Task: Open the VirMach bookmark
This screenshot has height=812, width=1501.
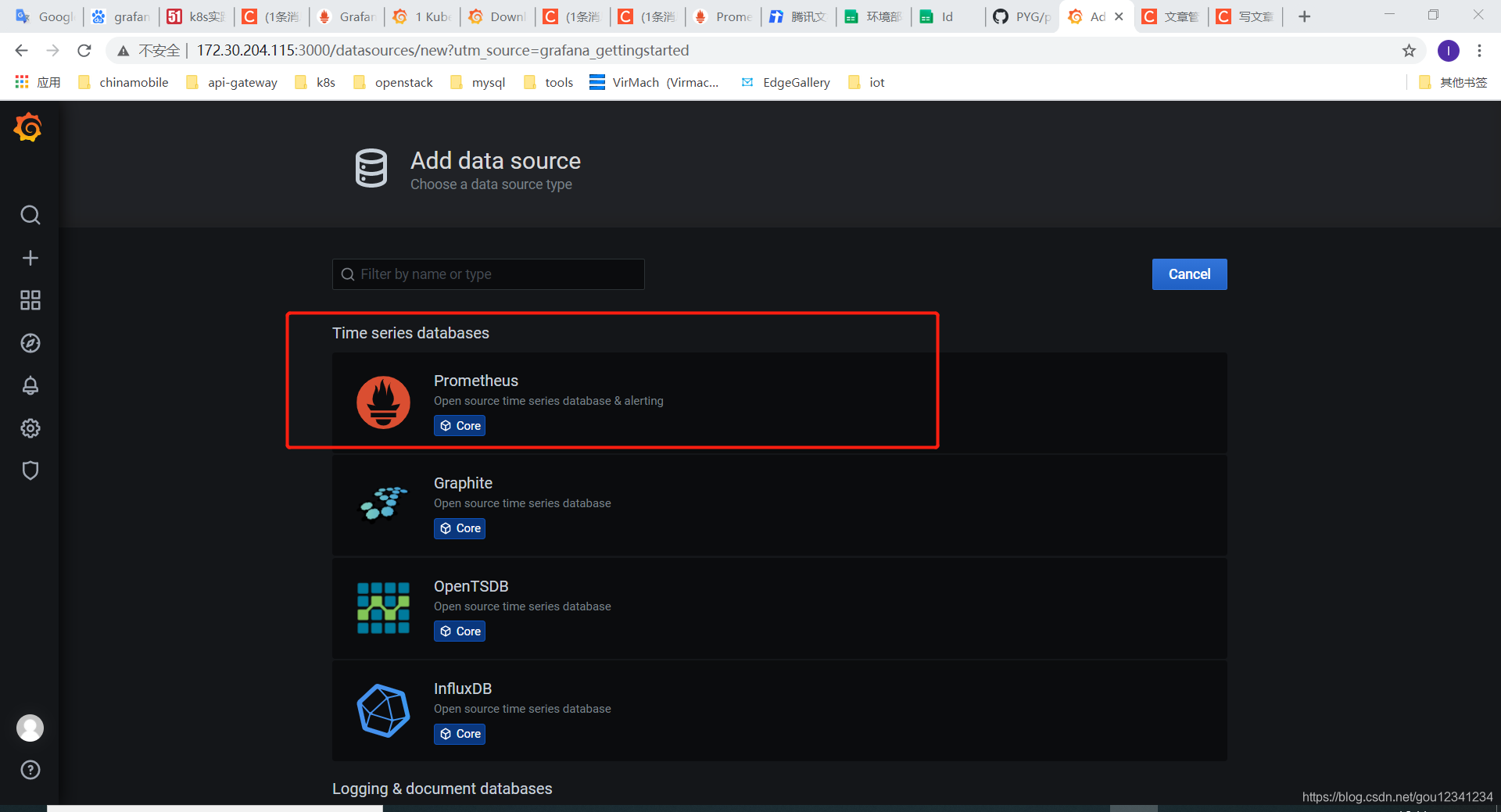Action: point(654,82)
